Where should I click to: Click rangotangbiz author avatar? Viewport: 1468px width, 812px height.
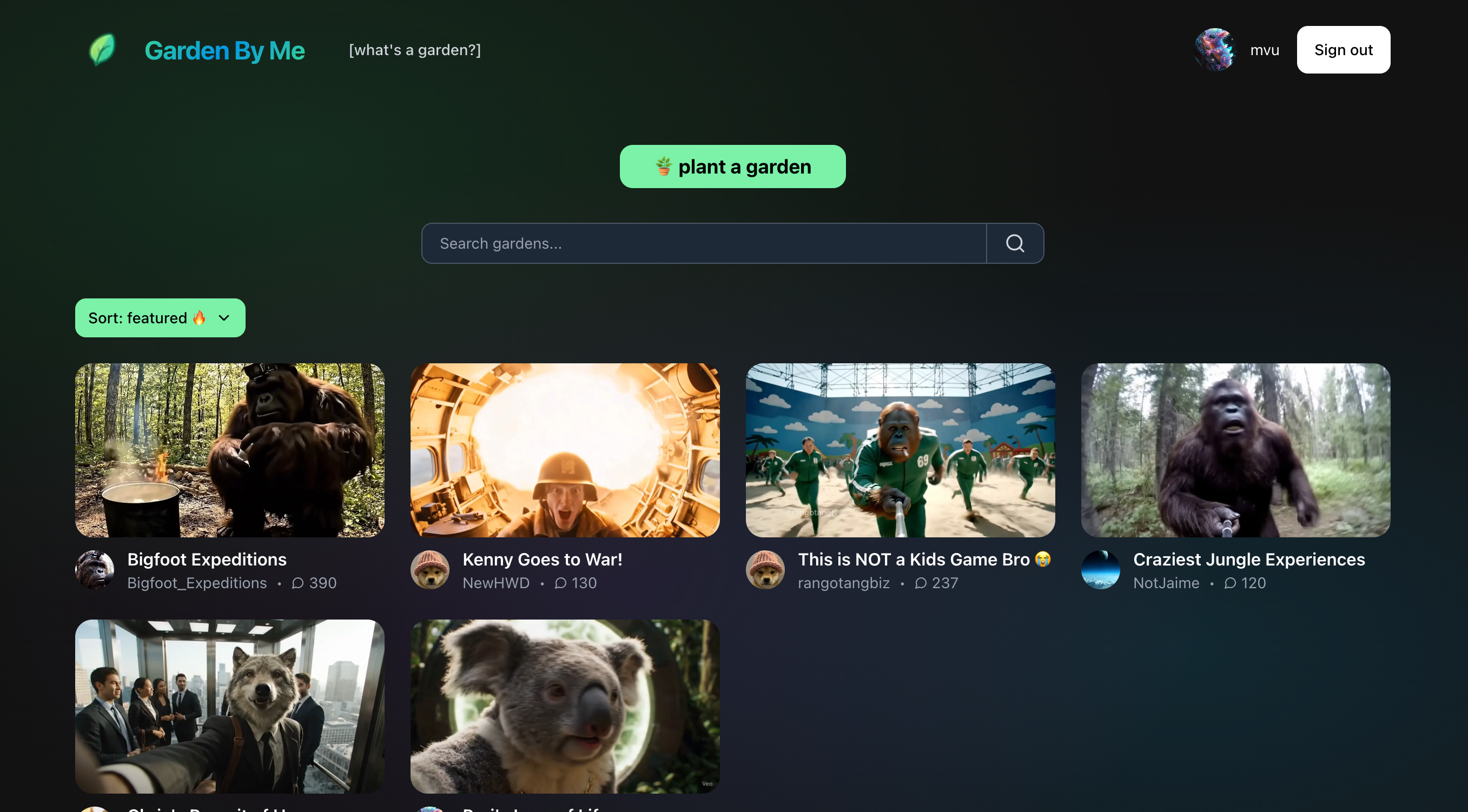[765, 569]
